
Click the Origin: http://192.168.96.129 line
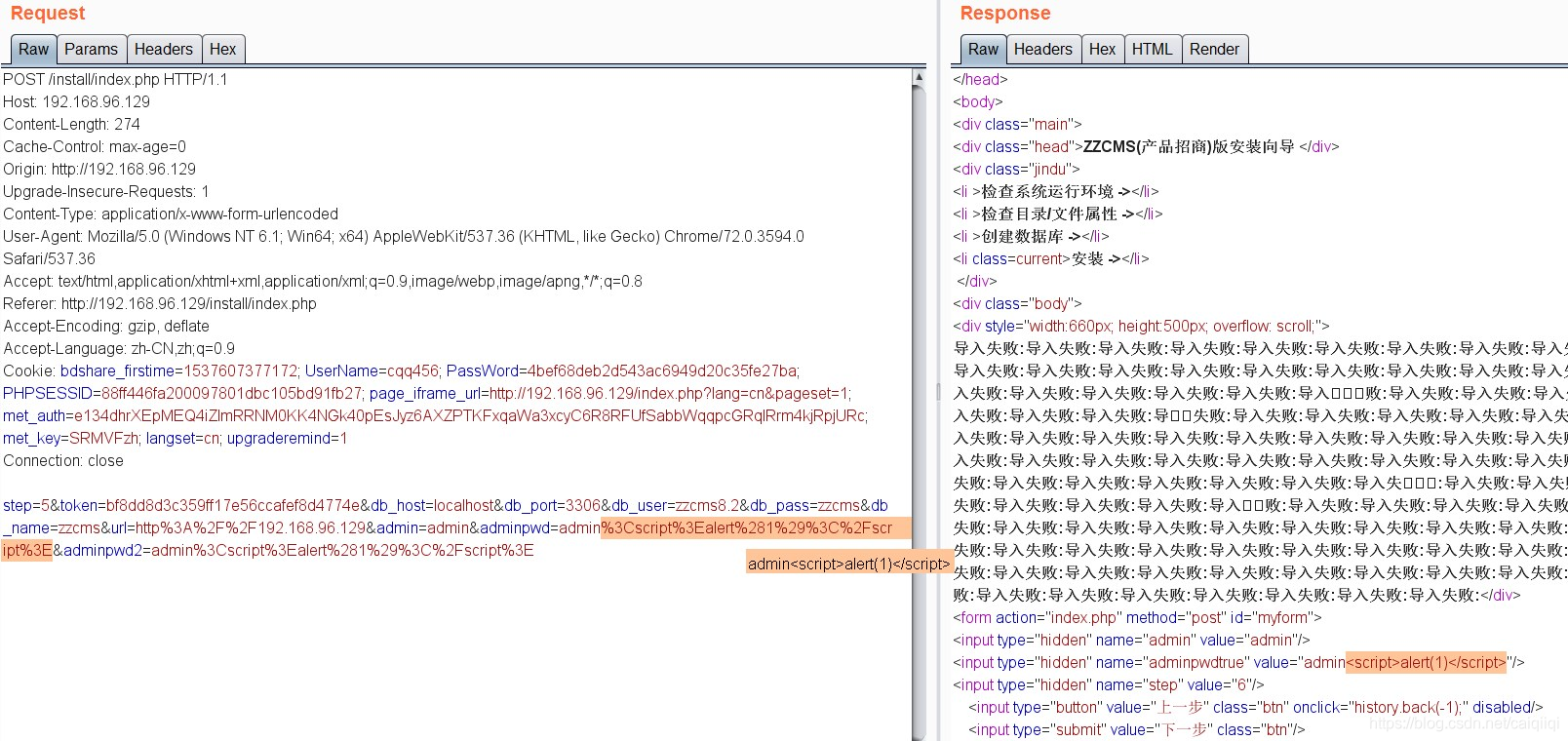[99, 169]
